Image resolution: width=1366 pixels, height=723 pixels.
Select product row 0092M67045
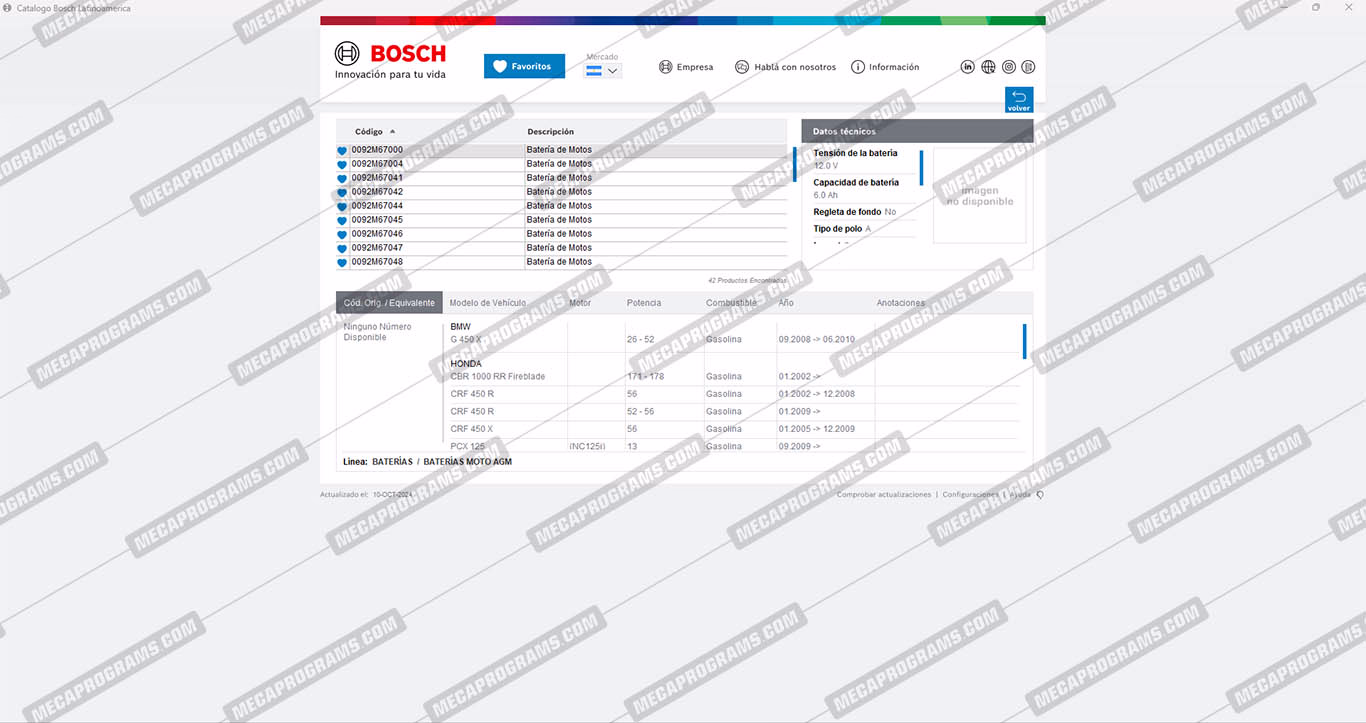click(x=377, y=220)
